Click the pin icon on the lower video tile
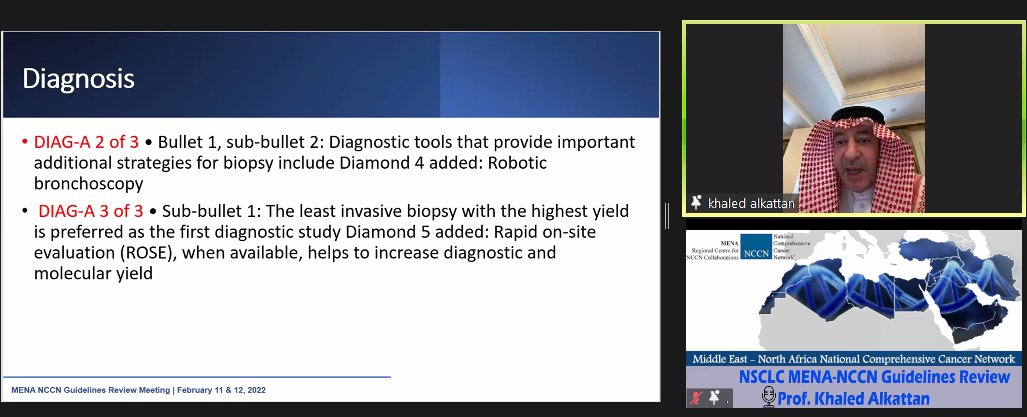 click(714, 397)
